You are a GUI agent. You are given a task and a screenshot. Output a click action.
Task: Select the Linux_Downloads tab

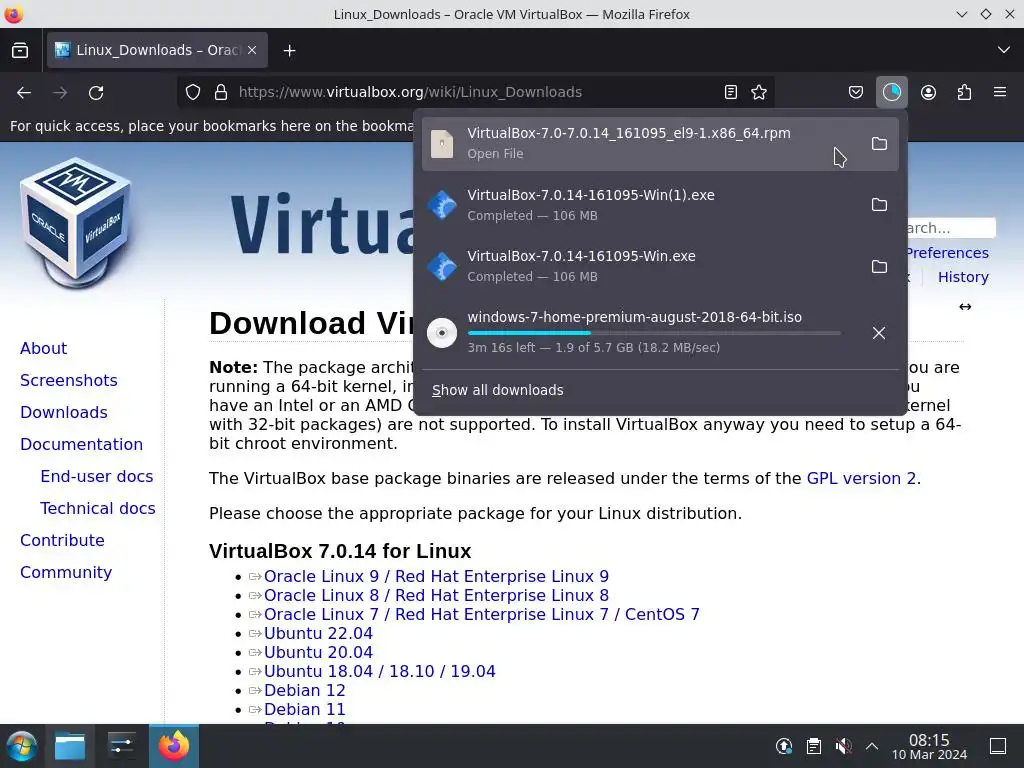(157, 50)
